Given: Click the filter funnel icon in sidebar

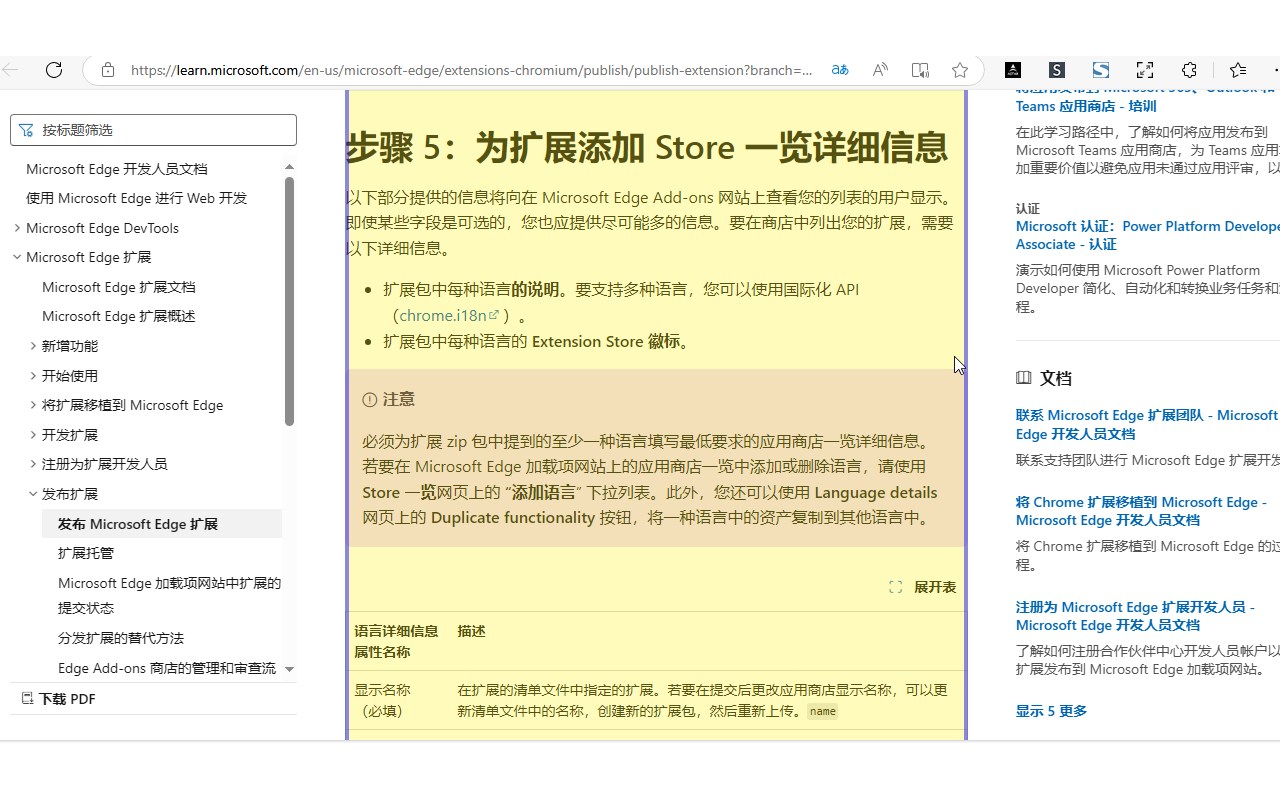Looking at the screenshot, I should [x=27, y=130].
